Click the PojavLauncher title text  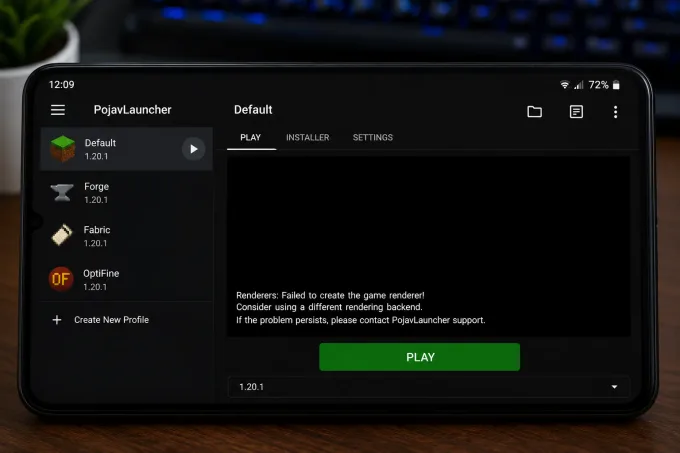132,110
